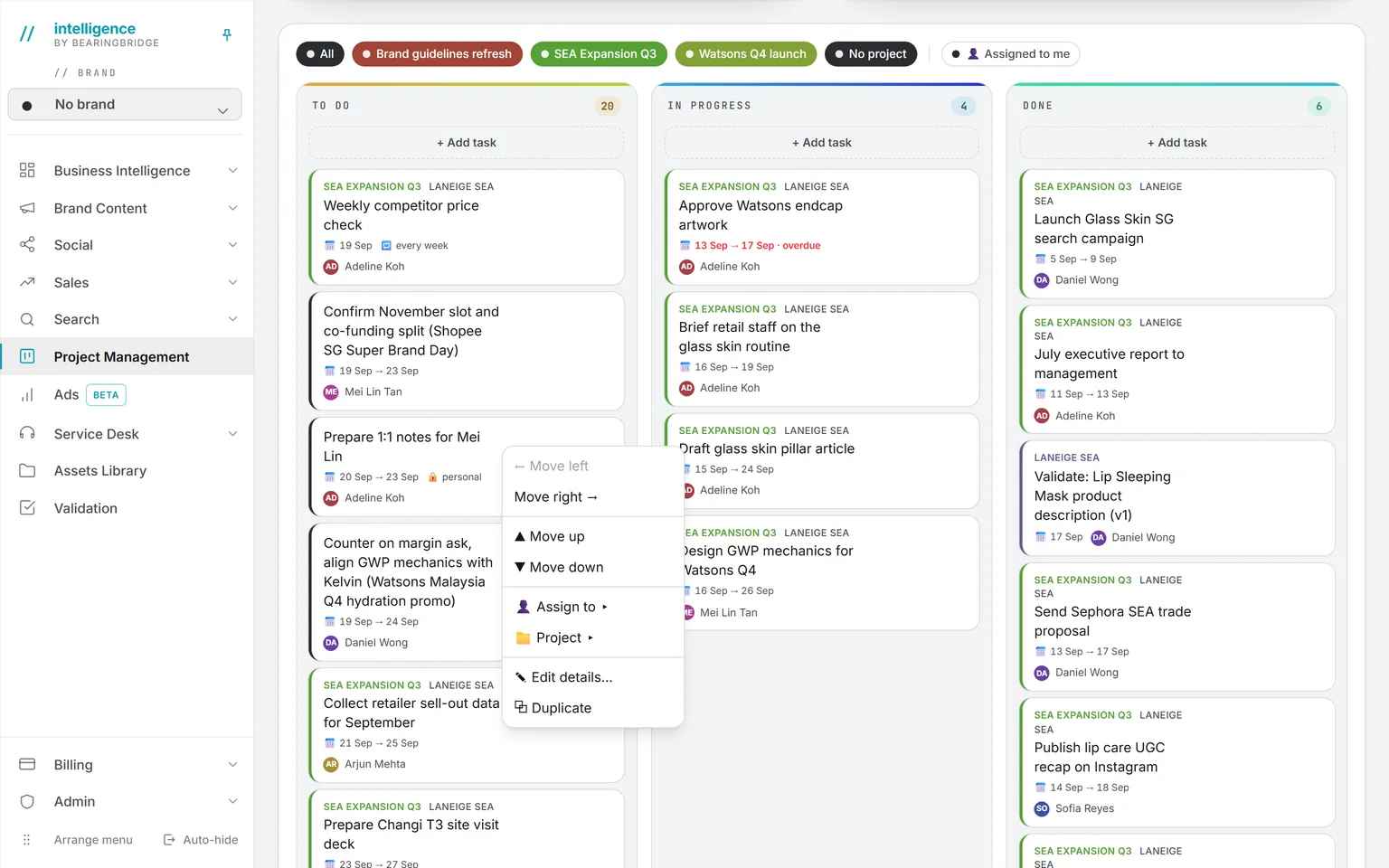Screen dimensions: 1389x868
Task: Open the Project submenu
Action: pyautogui.click(x=593, y=637)
